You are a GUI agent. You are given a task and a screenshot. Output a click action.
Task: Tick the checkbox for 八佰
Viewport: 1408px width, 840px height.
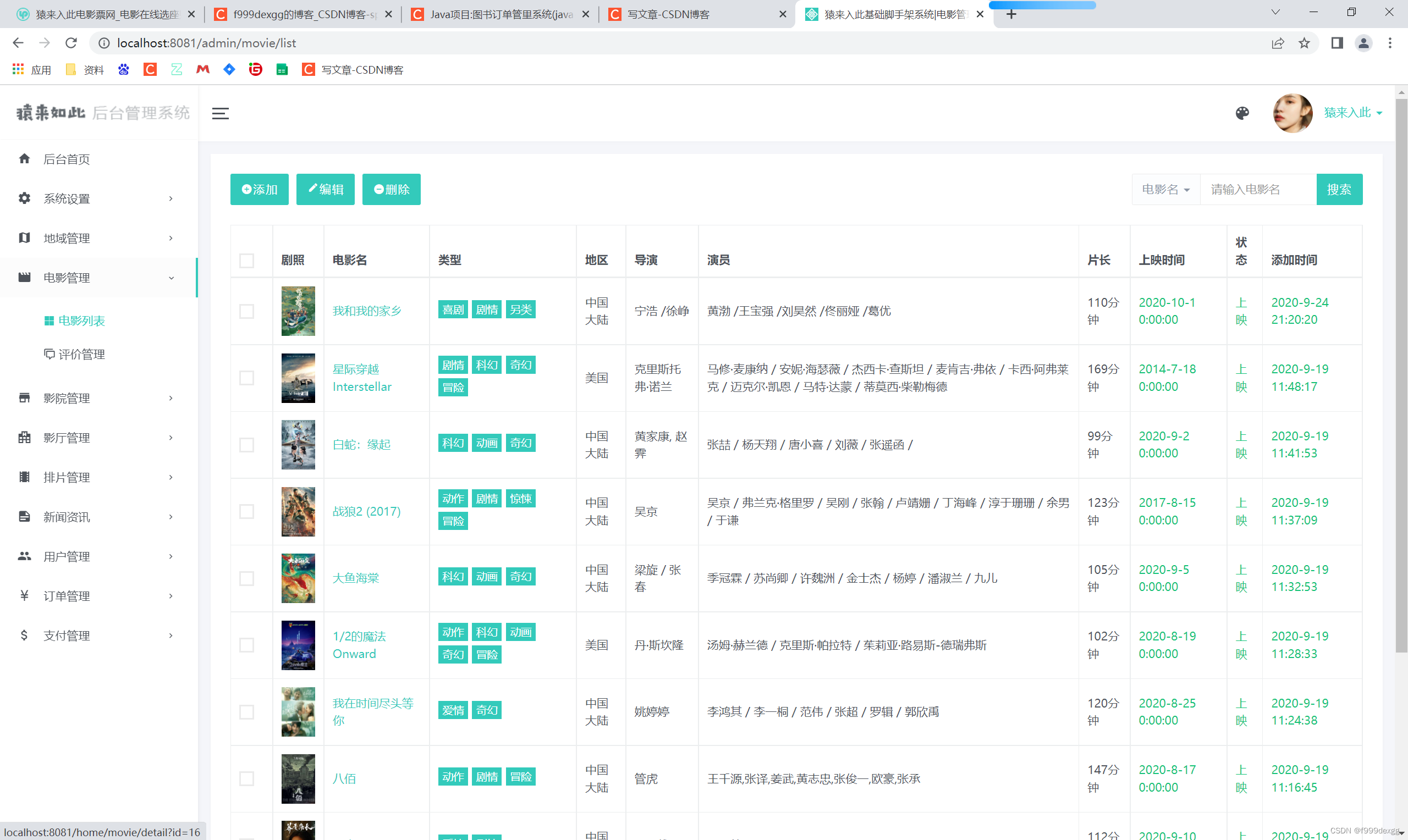point(247,779)
